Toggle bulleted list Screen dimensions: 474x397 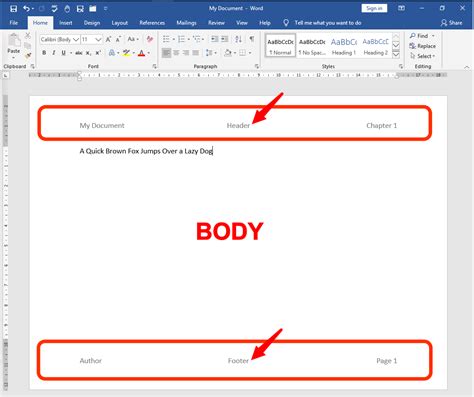point(166,39)
